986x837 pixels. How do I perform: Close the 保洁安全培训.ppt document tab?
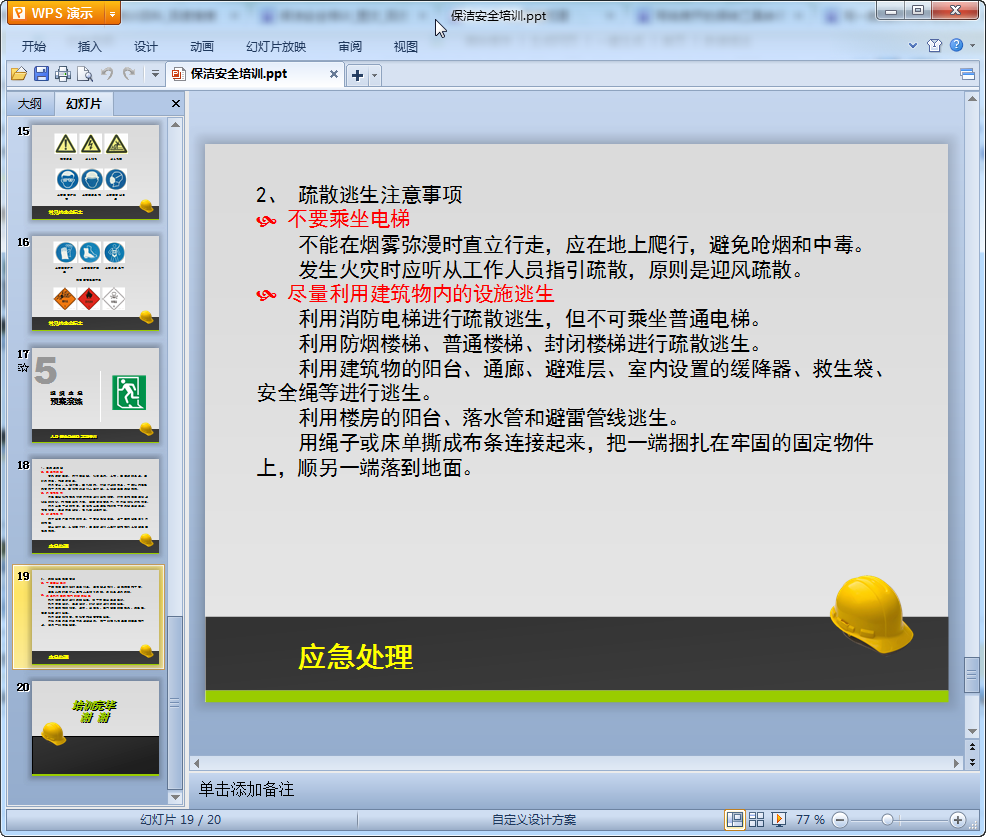pyautogui.click(x=334, y=74)
